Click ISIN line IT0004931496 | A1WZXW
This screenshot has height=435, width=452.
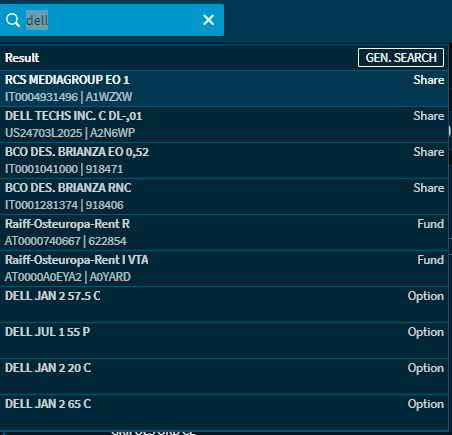[x=68, y=97]
